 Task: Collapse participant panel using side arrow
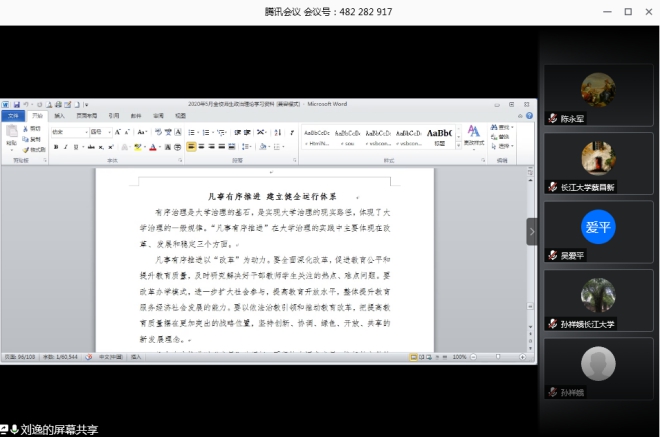532,231
